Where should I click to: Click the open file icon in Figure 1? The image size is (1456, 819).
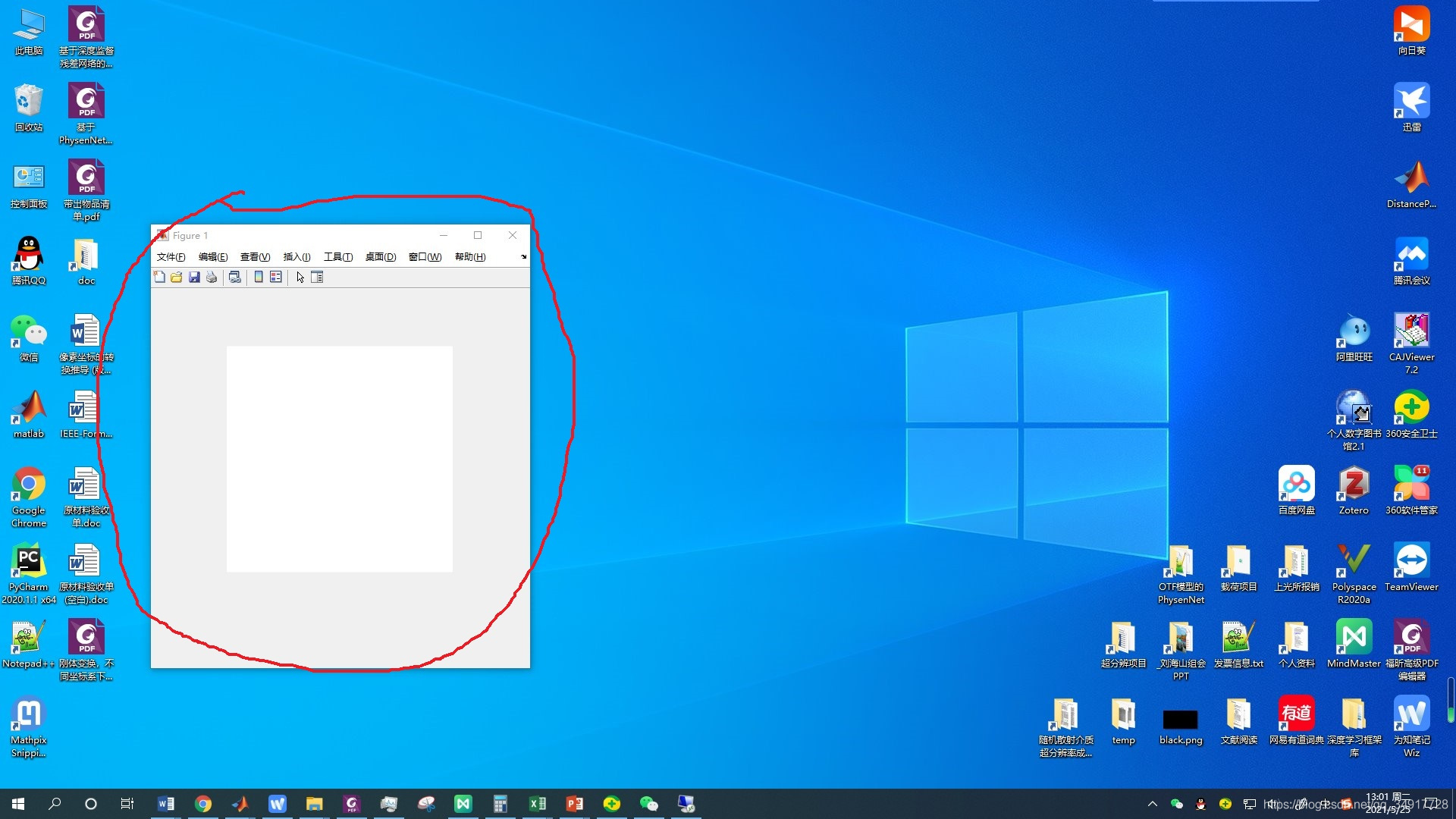pyautogui.click(x=177, y=277)
